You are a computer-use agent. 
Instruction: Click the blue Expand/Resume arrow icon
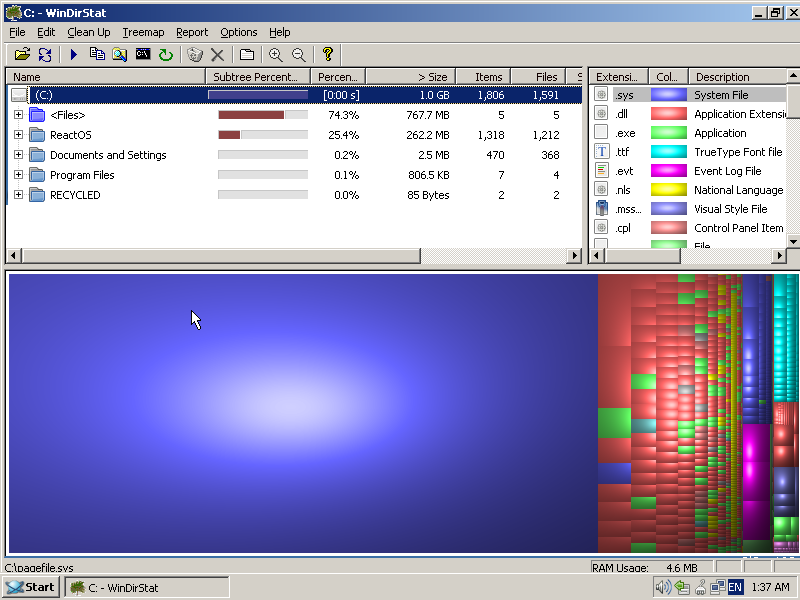point(73,54)
